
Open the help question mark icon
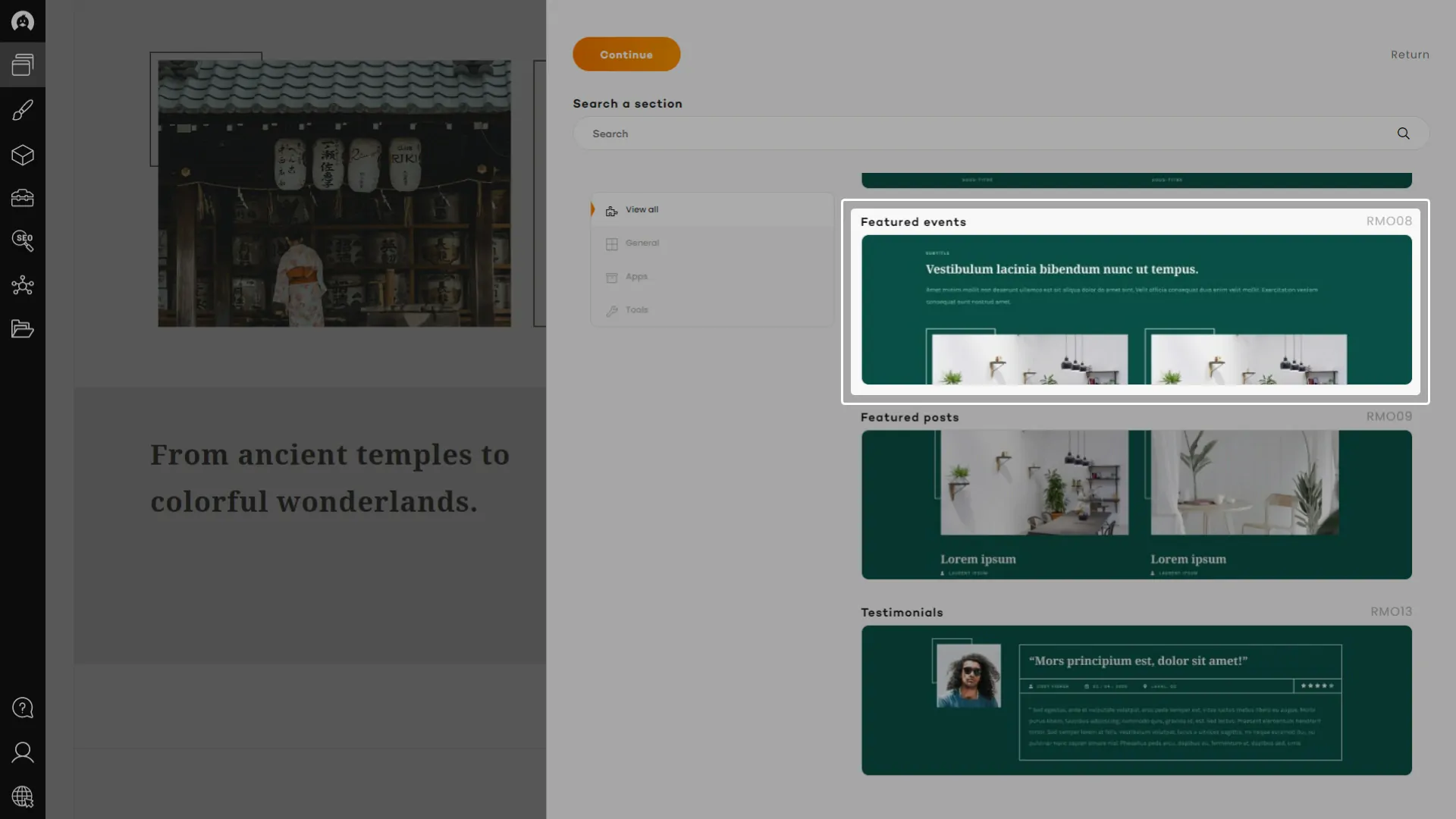click(22, 708)
